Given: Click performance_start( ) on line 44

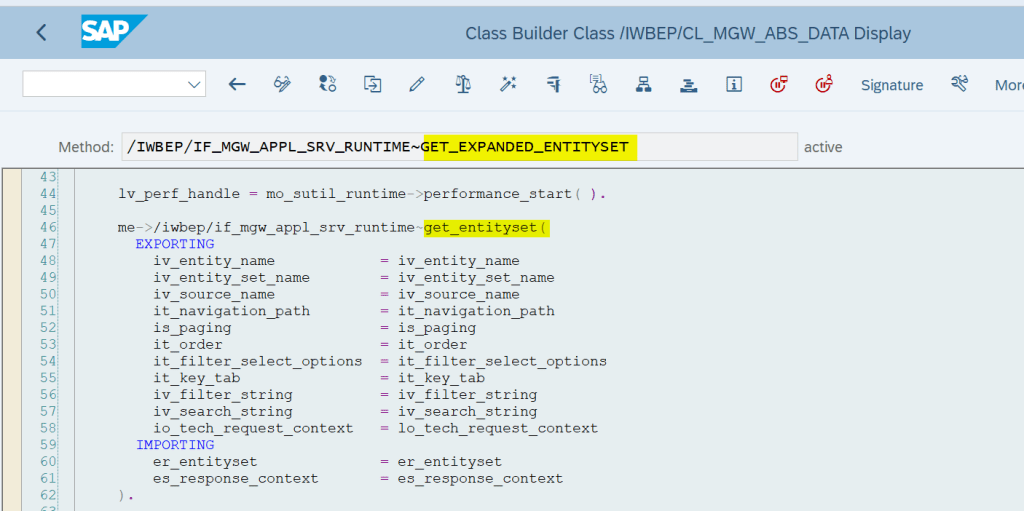Looking at the screenshot, I should pos(511,194).
